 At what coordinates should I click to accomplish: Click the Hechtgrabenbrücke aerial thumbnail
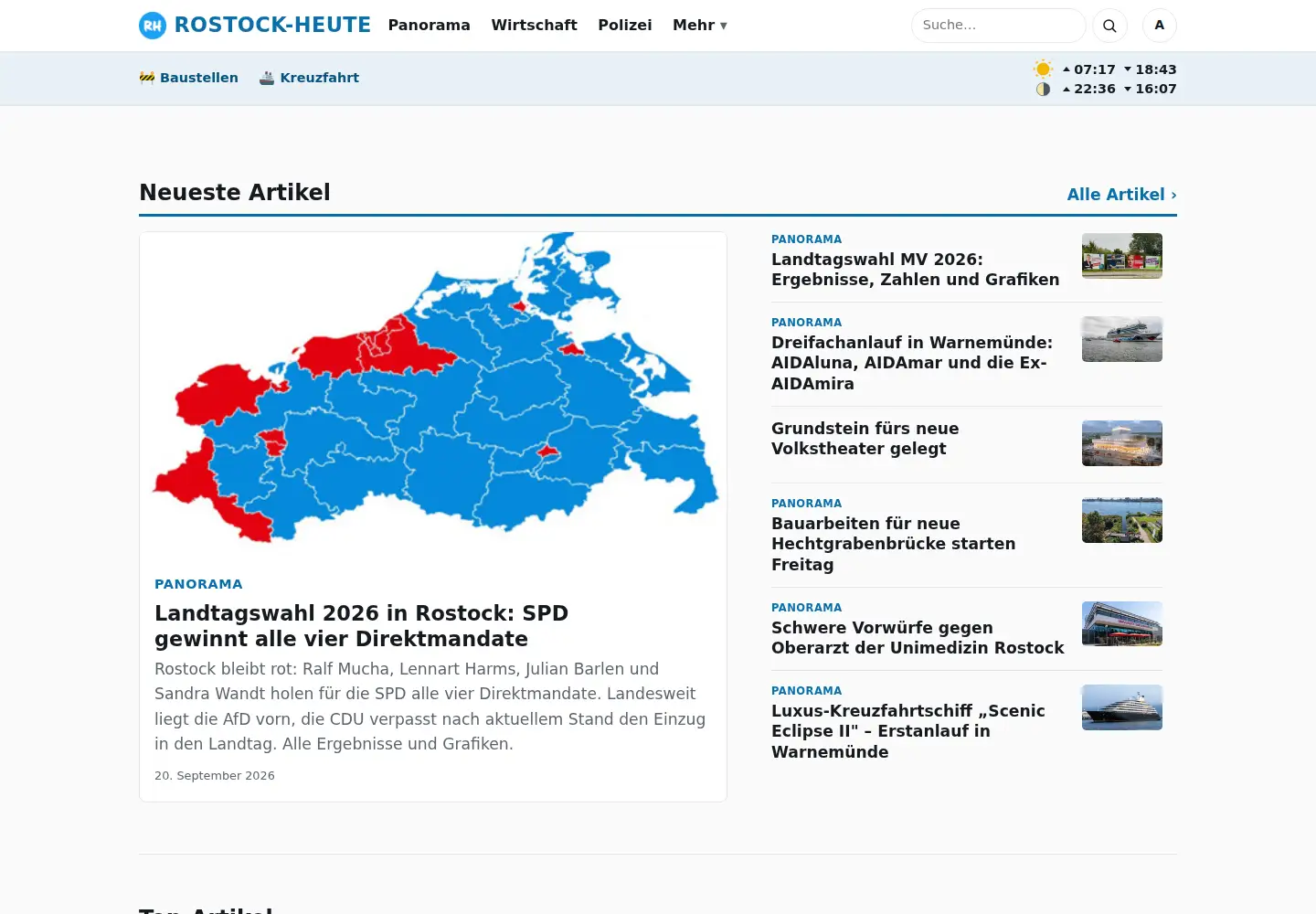pyautogui.click(x=1122, y=520)
